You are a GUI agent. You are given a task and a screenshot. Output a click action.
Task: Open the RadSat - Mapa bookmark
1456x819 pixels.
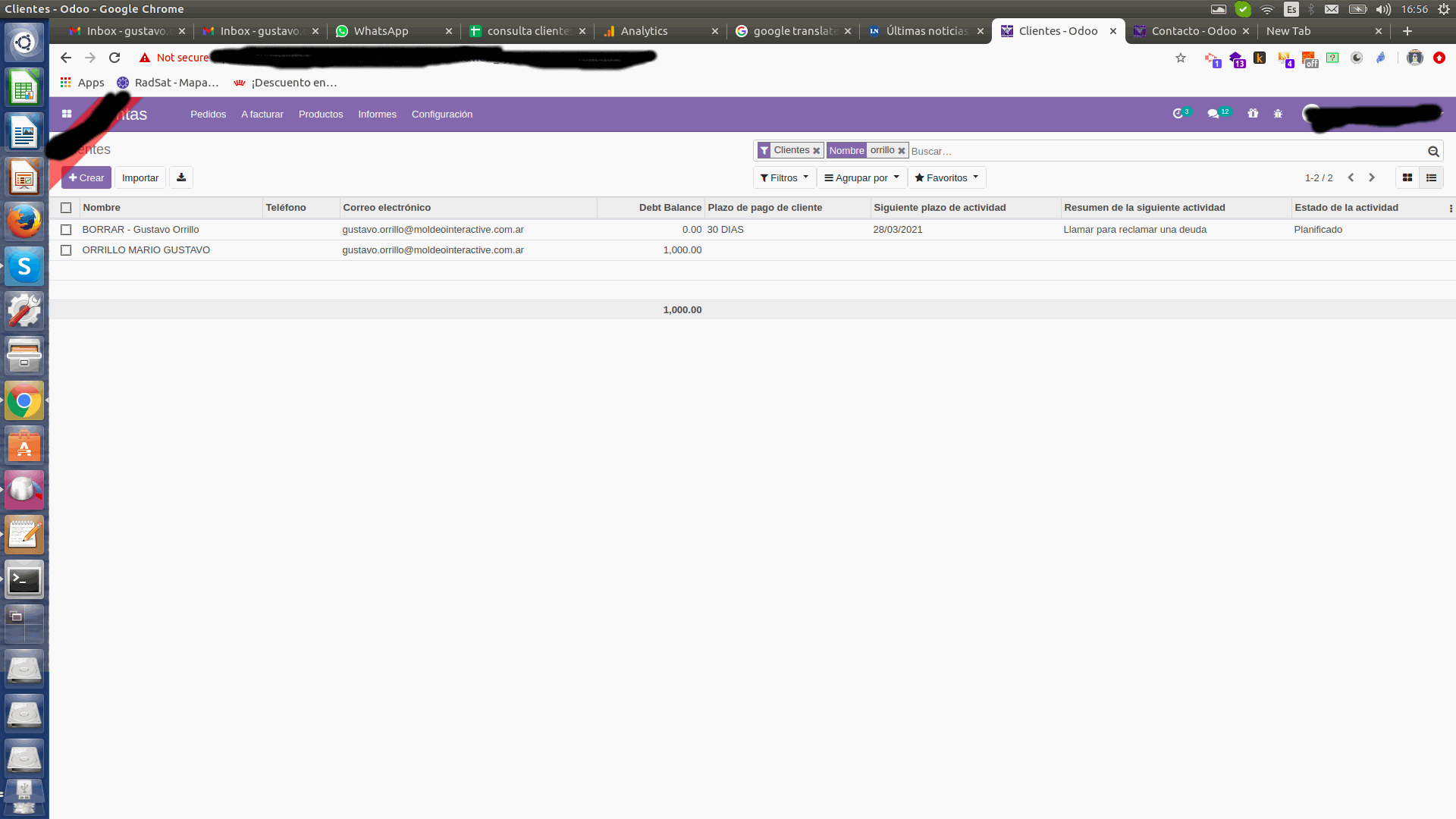coord(168,83)
